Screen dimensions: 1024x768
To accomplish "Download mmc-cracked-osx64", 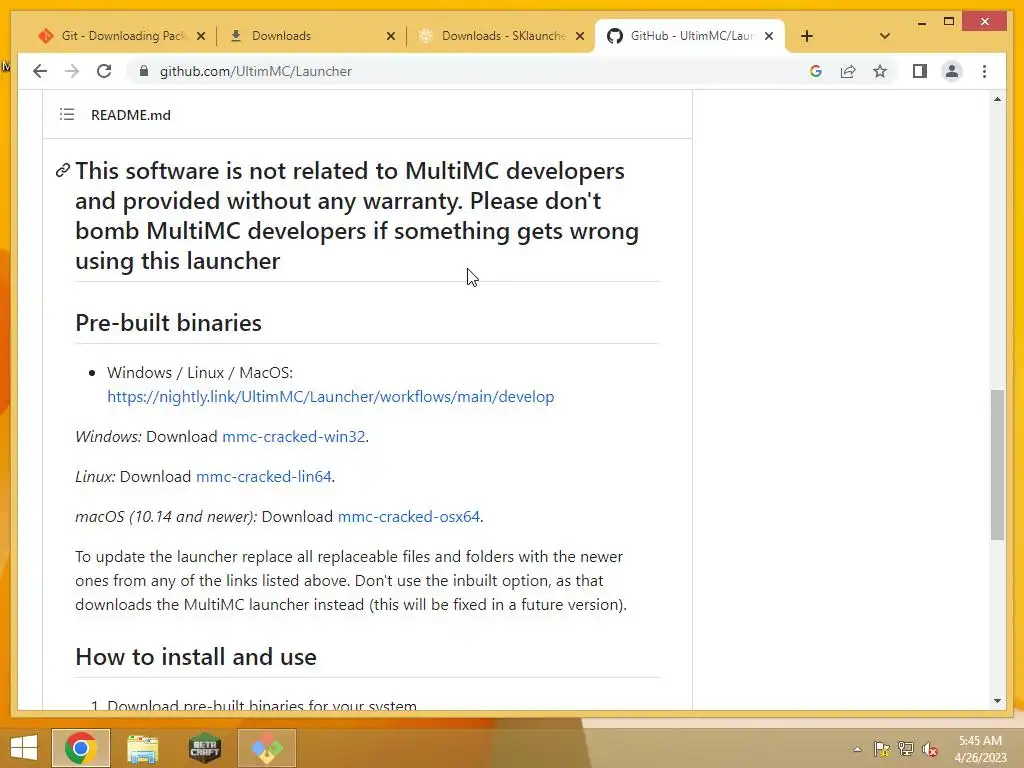I will click(409, 517).
